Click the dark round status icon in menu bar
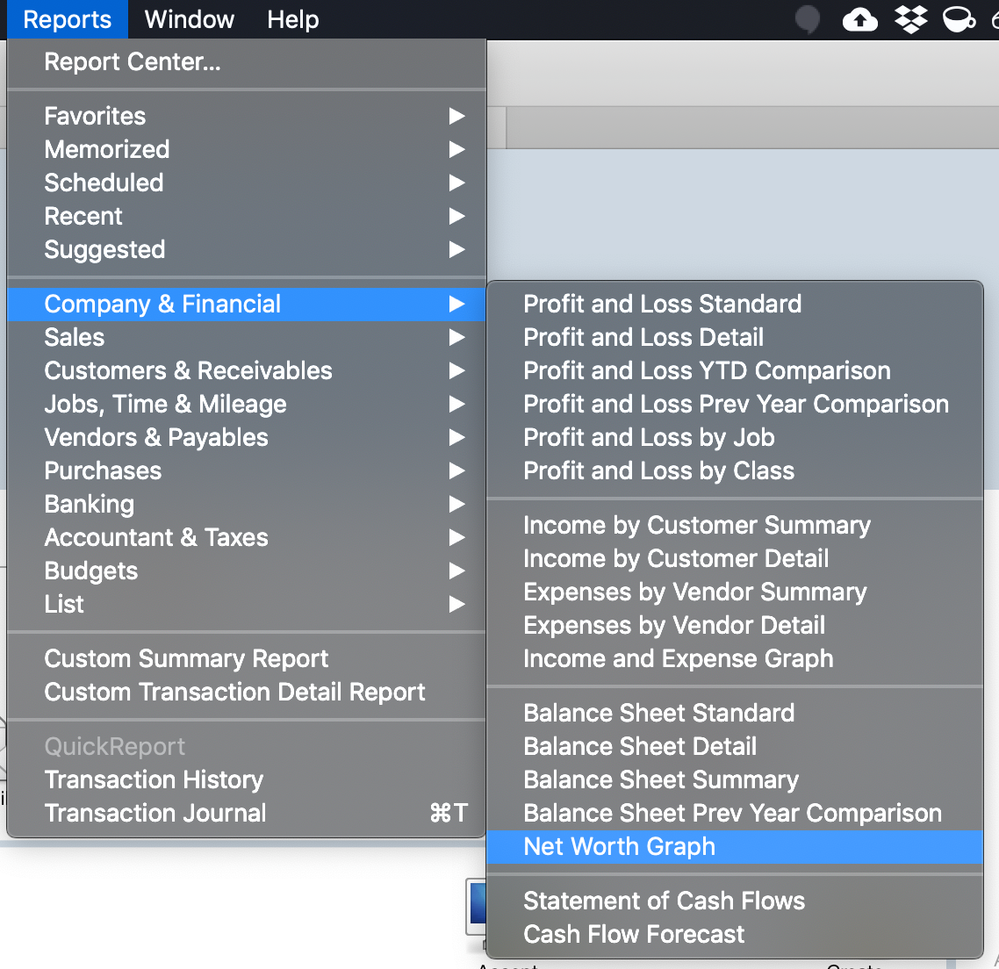Screen dimensions: 999x969 pos(807,19)
